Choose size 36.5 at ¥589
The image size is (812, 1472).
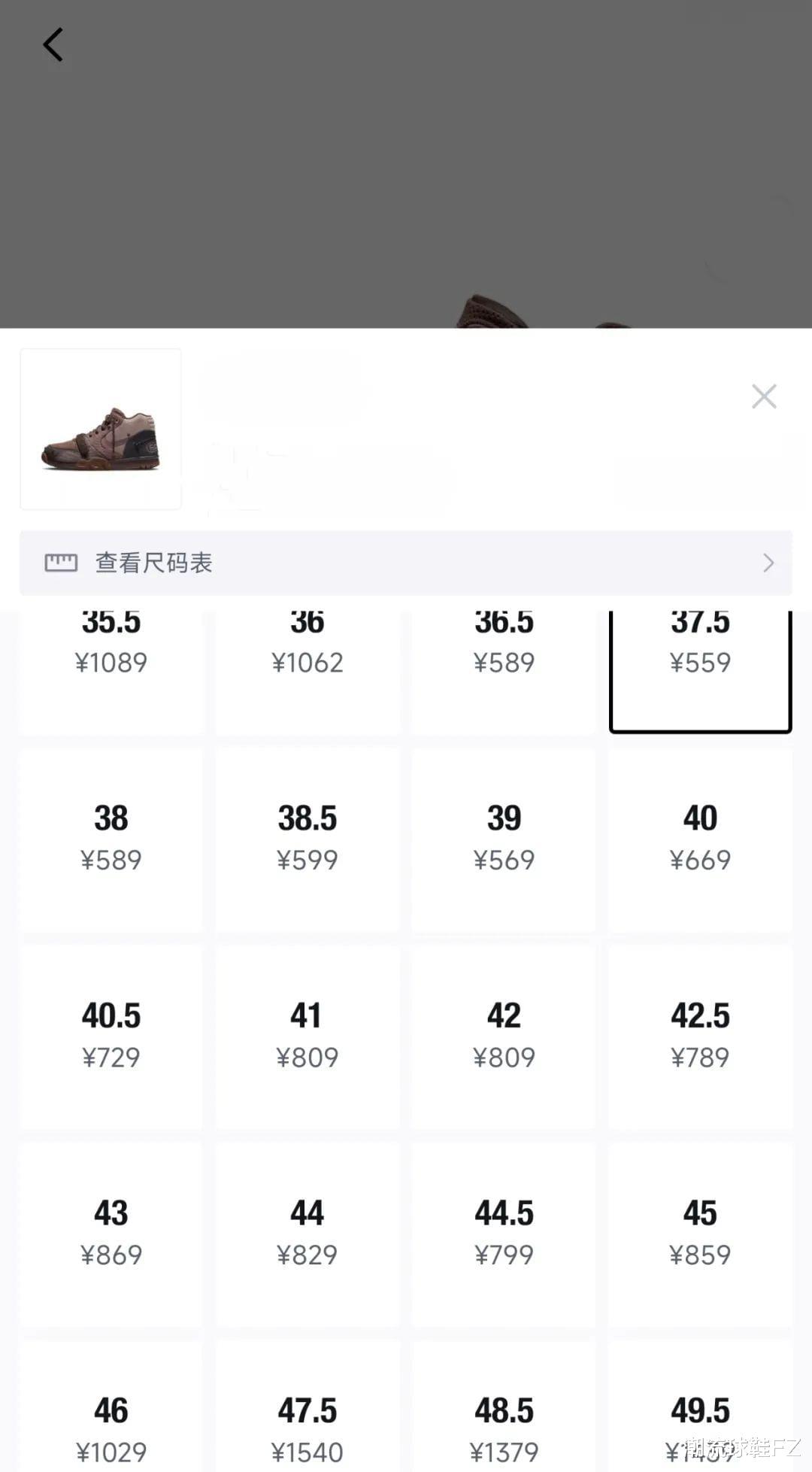(504, 672)
